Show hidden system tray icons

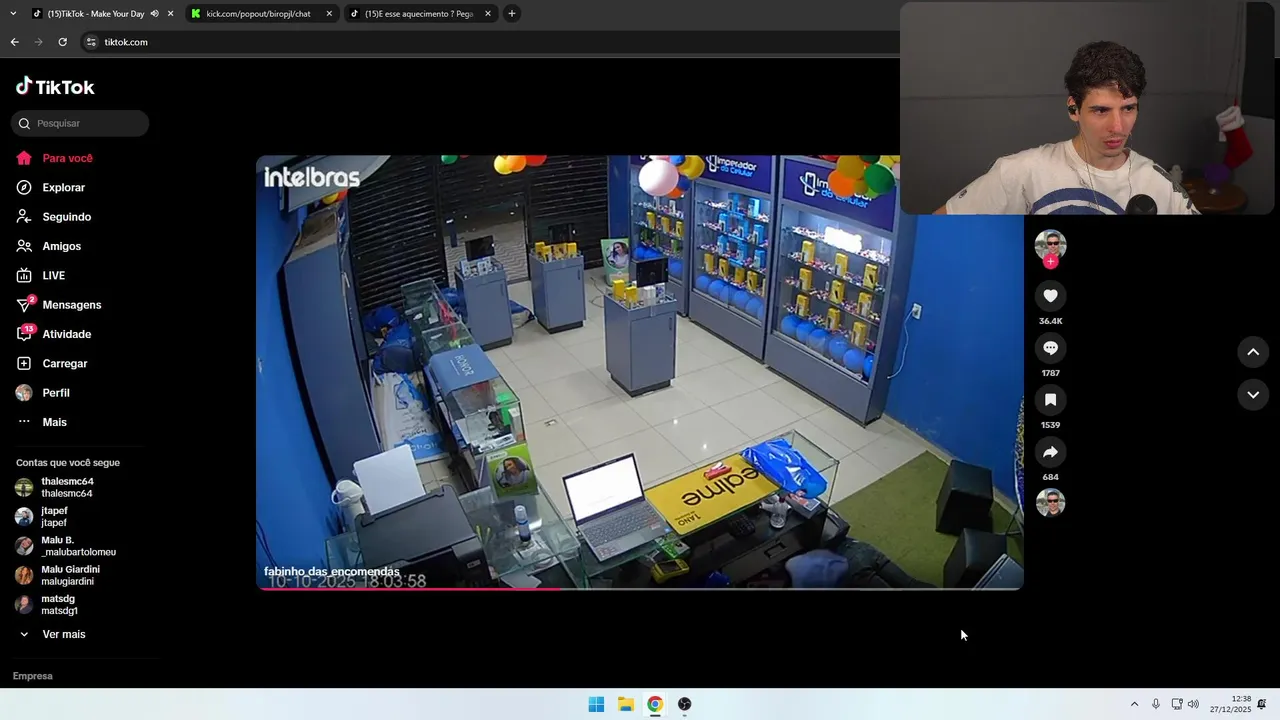coord(1134,704)
